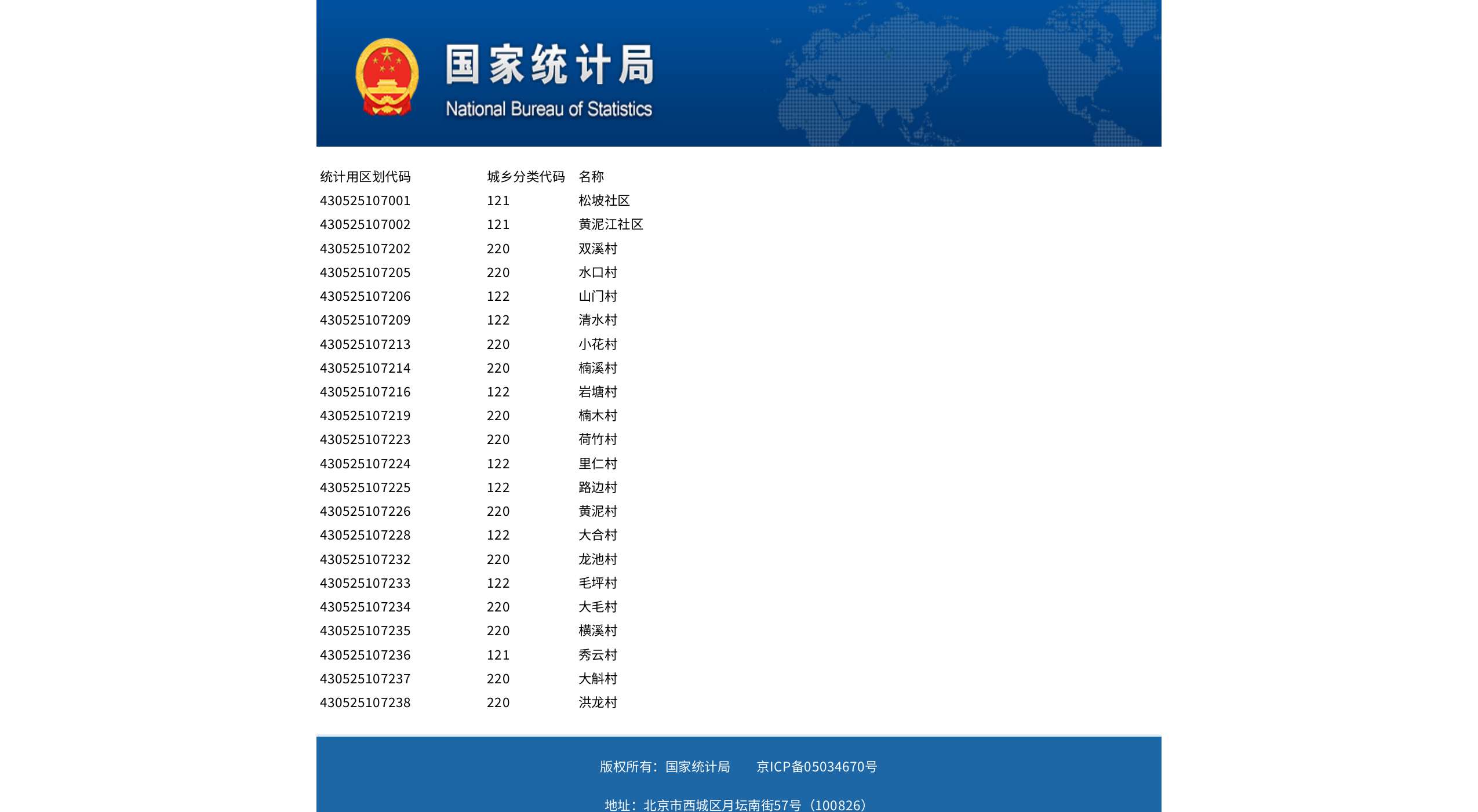The image size is (1478, 812).
Task: Click the last row 洪龙村
Action: coord(598,702)
